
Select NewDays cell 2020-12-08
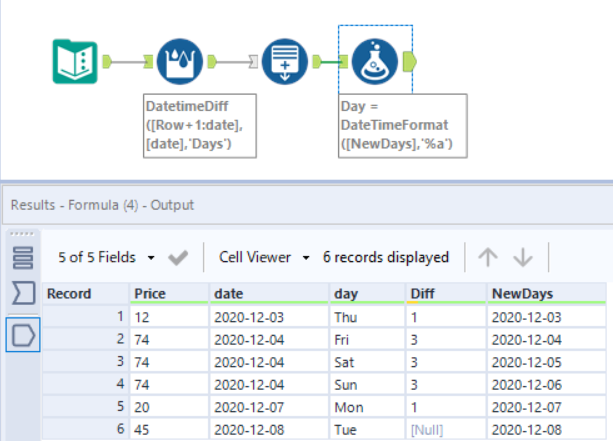547,430
